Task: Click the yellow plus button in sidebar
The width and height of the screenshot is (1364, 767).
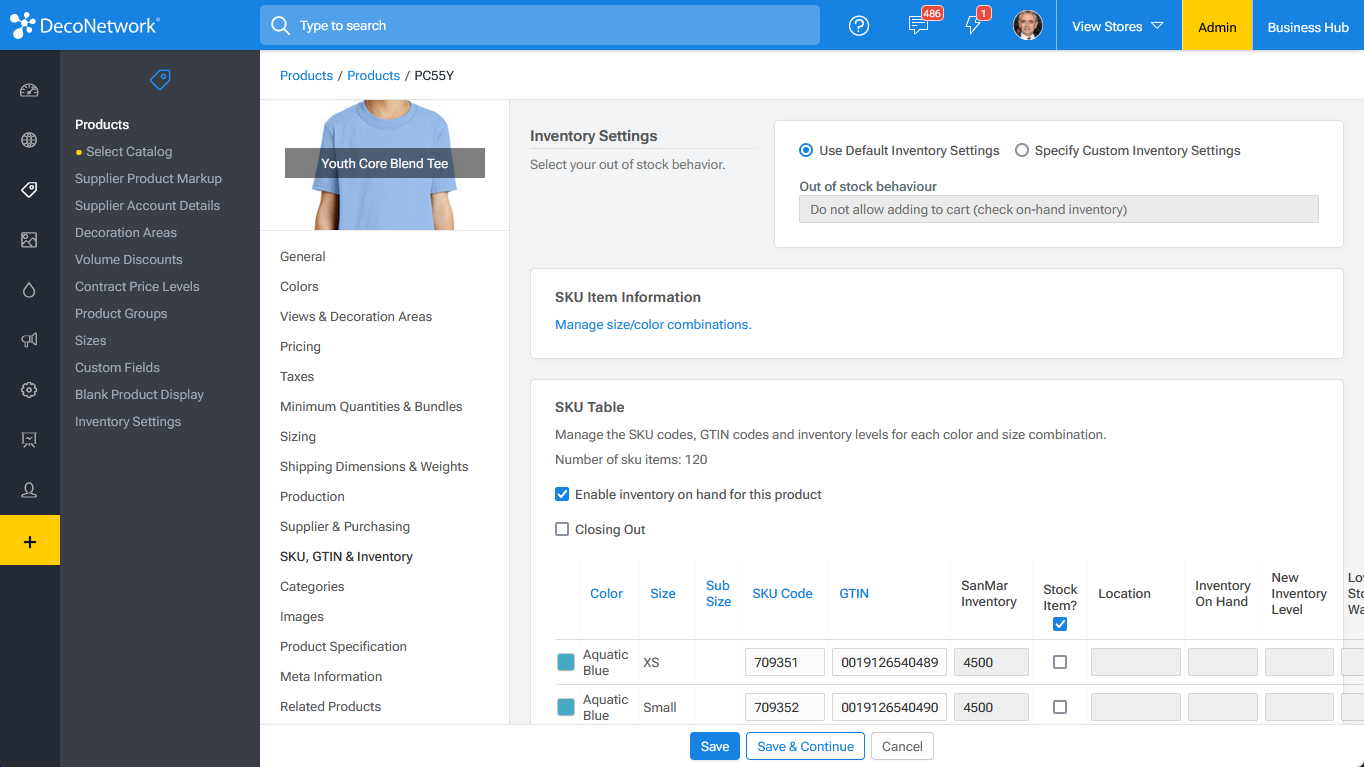Action: pyautogui.click(x=29, y=541)
